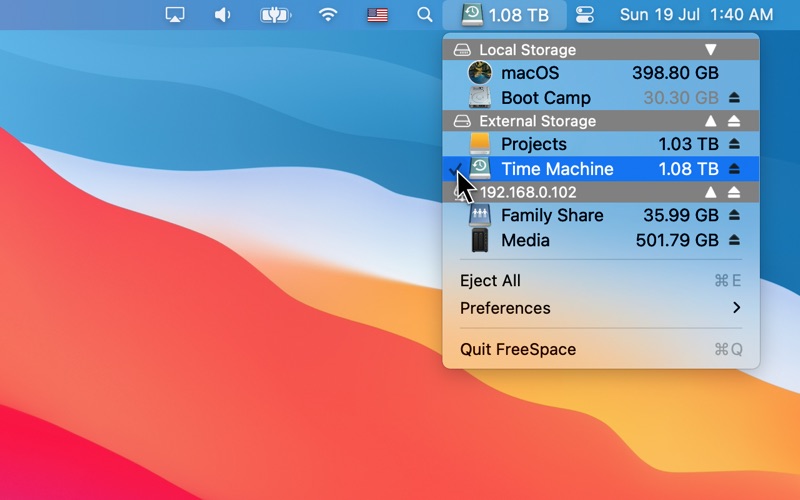Click the External Storage drive header icon
Viewport: 800px width, 500px height.
point(462,121)
